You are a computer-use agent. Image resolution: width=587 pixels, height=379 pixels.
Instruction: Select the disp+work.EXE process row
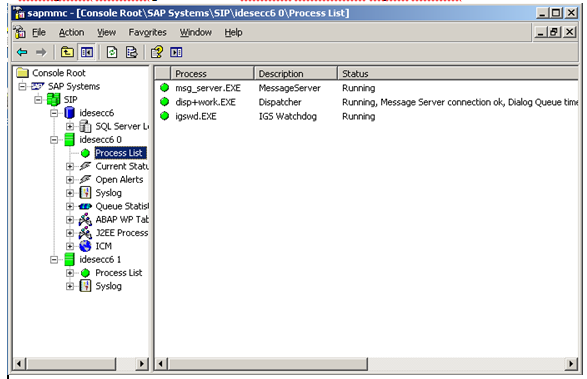[x=367, y=102]
